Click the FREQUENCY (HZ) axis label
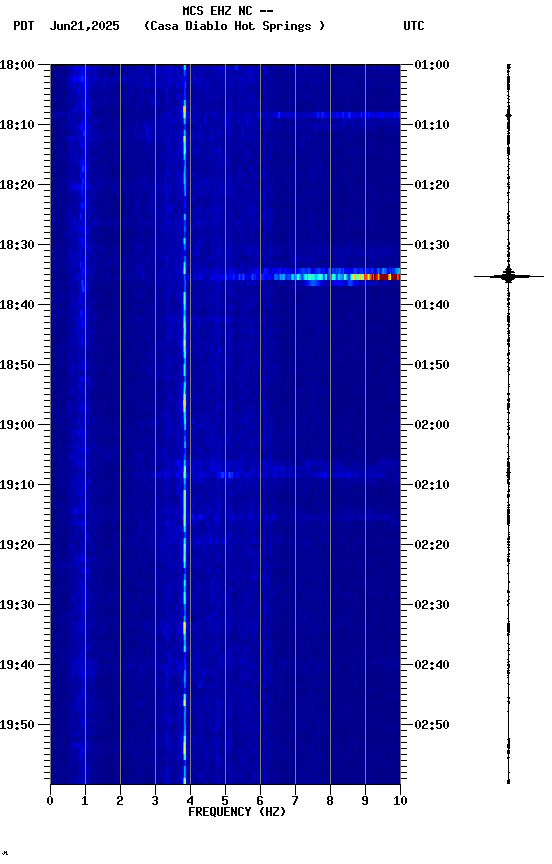Screen dimensions: 552x864 [237, 812]
